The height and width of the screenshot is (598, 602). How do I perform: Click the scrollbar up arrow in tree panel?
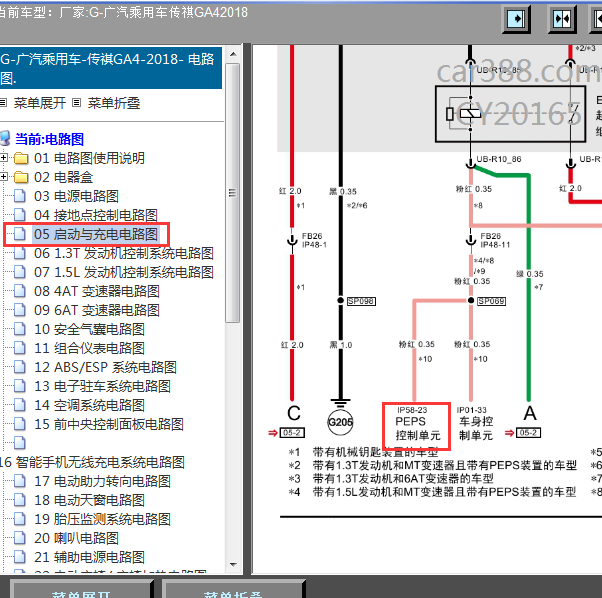point(233,55)
